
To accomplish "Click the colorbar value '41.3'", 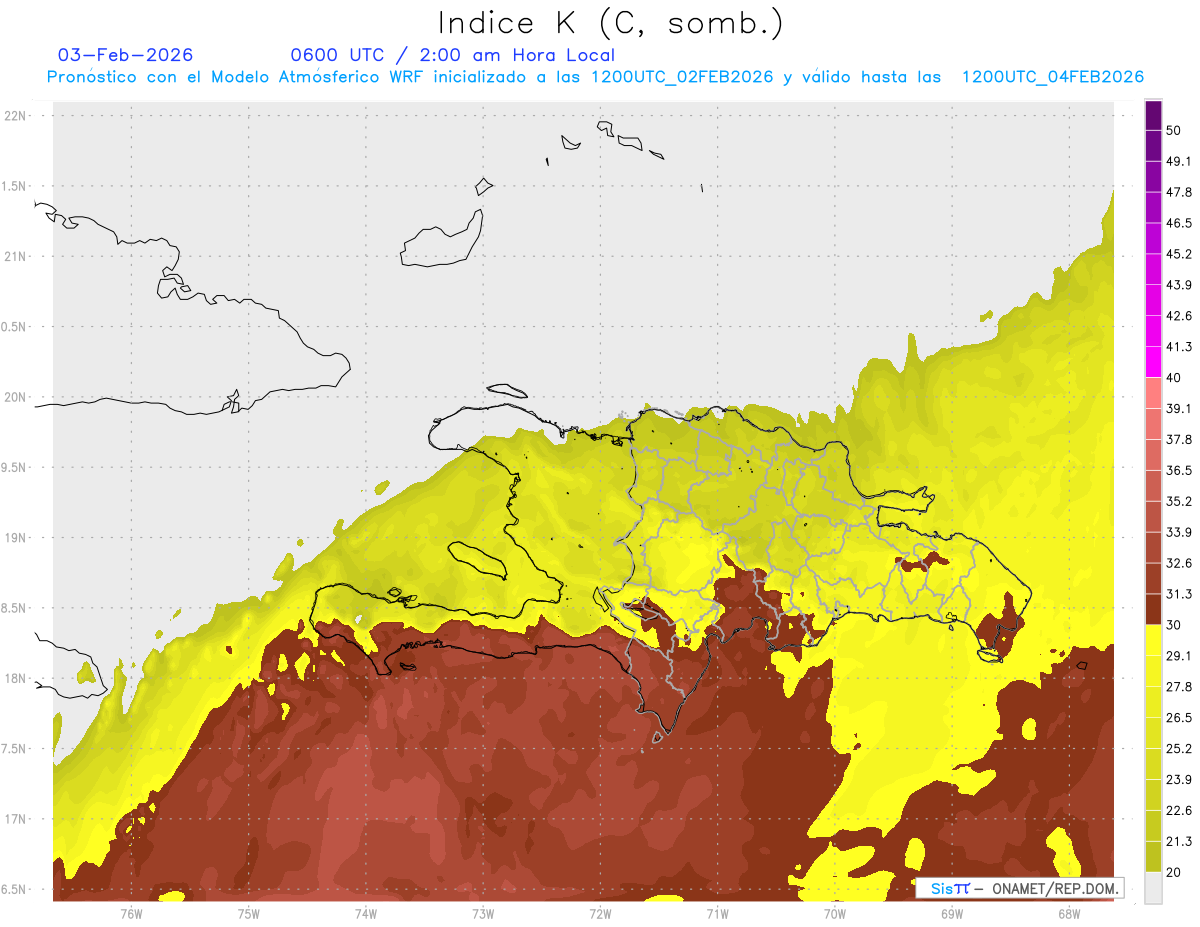I will tap(1178, 347).
